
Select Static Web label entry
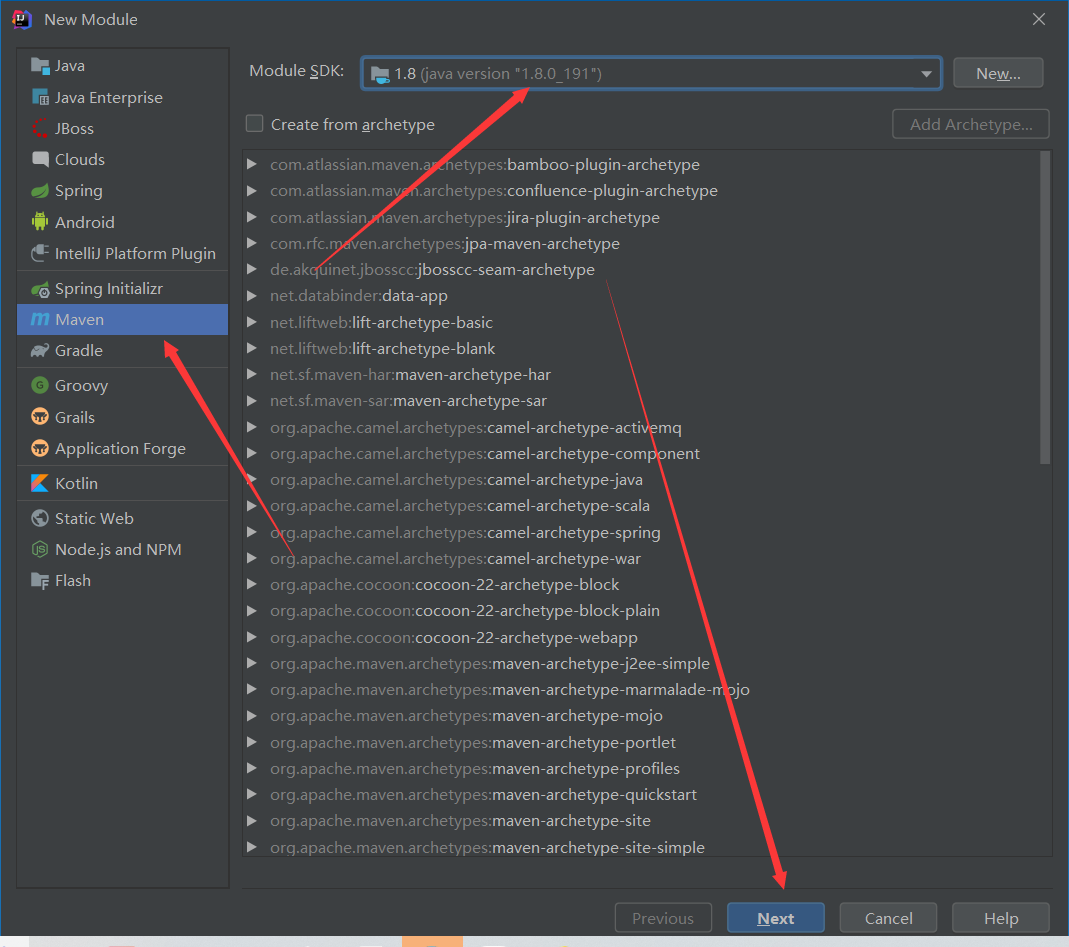click(94, 518)
